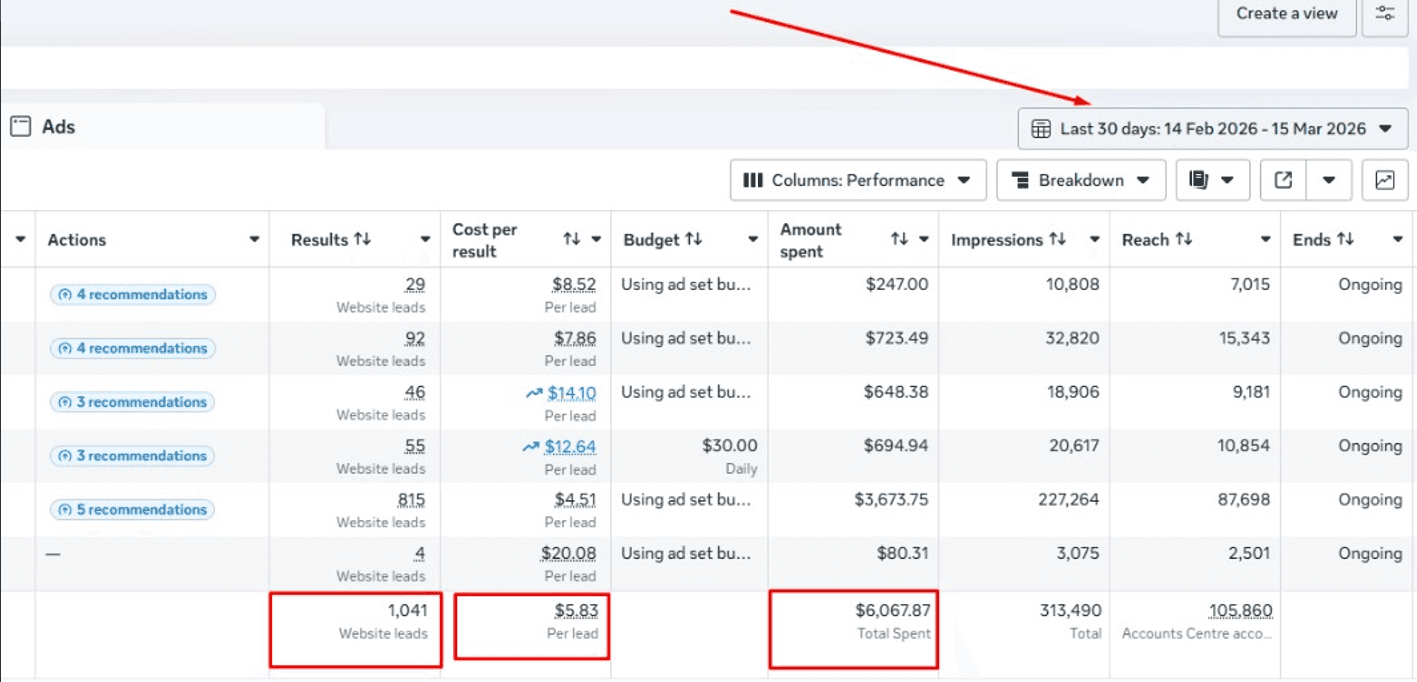The width and height of the screenshot is (1417, 682).
Task: Click the 10,808 impressions value
Action: click(x=1074, y=285)
